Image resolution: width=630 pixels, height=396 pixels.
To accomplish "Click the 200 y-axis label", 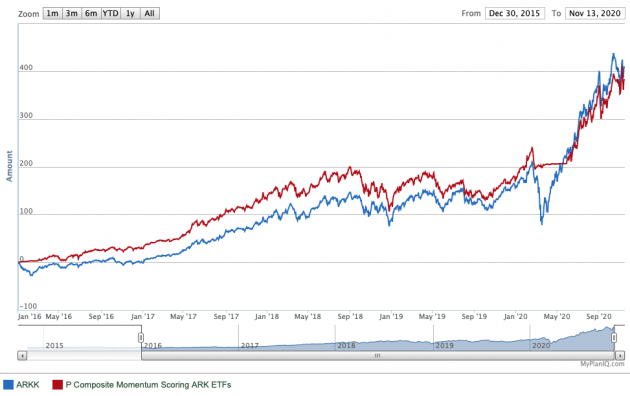I will [x=26, y=163].
